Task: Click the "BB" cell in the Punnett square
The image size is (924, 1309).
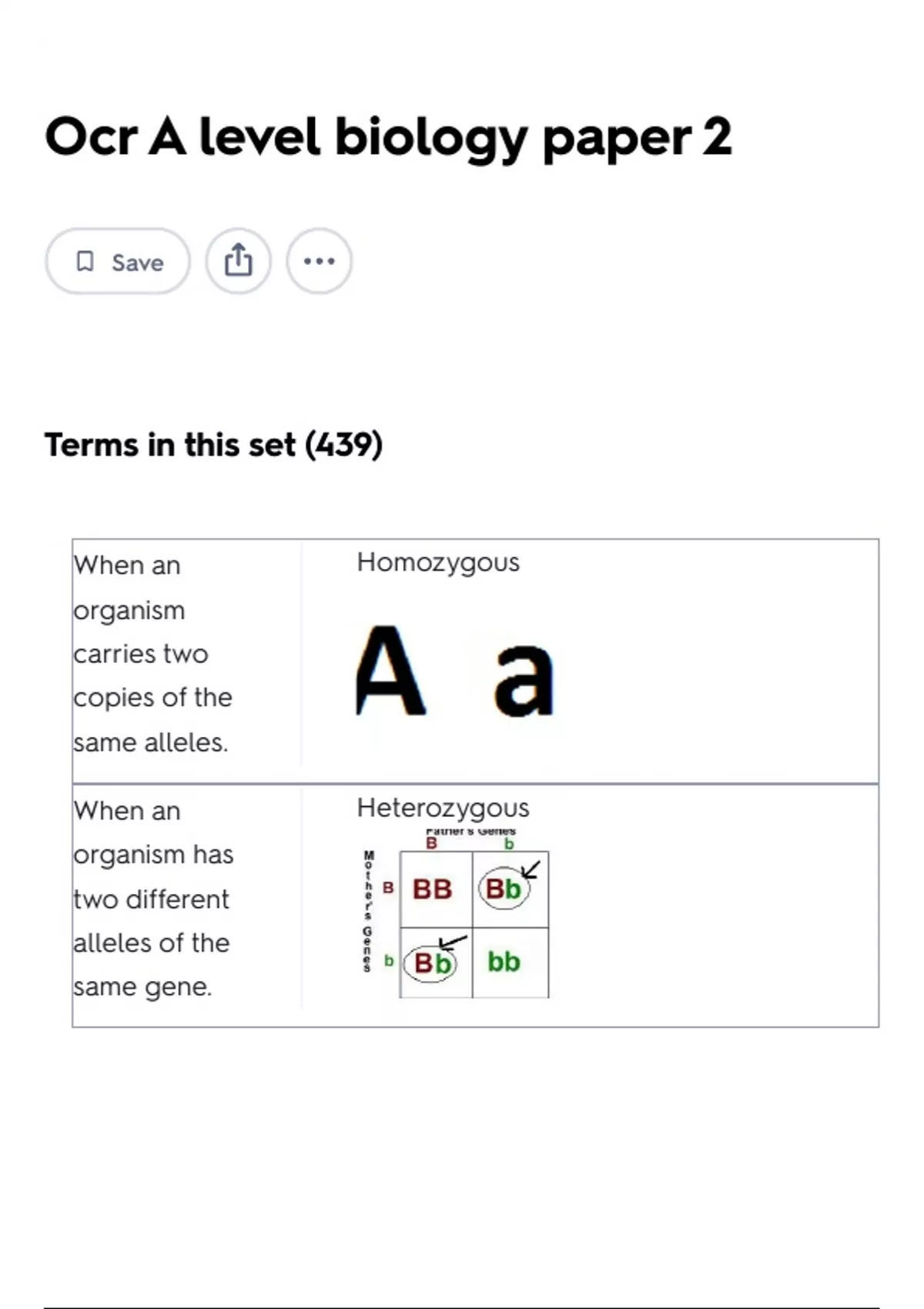Action: click(x=432, y=889)
